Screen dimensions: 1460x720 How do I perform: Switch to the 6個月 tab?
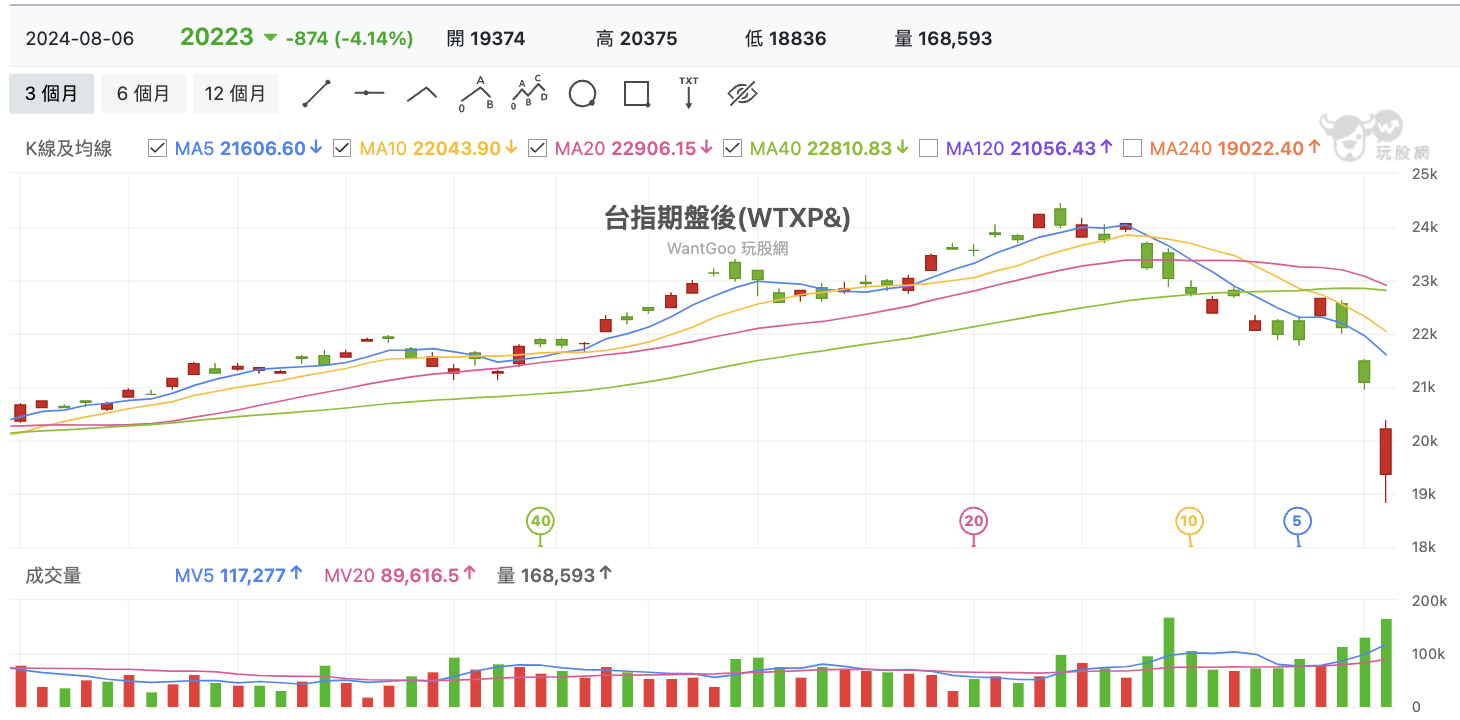tap(143, 93)
